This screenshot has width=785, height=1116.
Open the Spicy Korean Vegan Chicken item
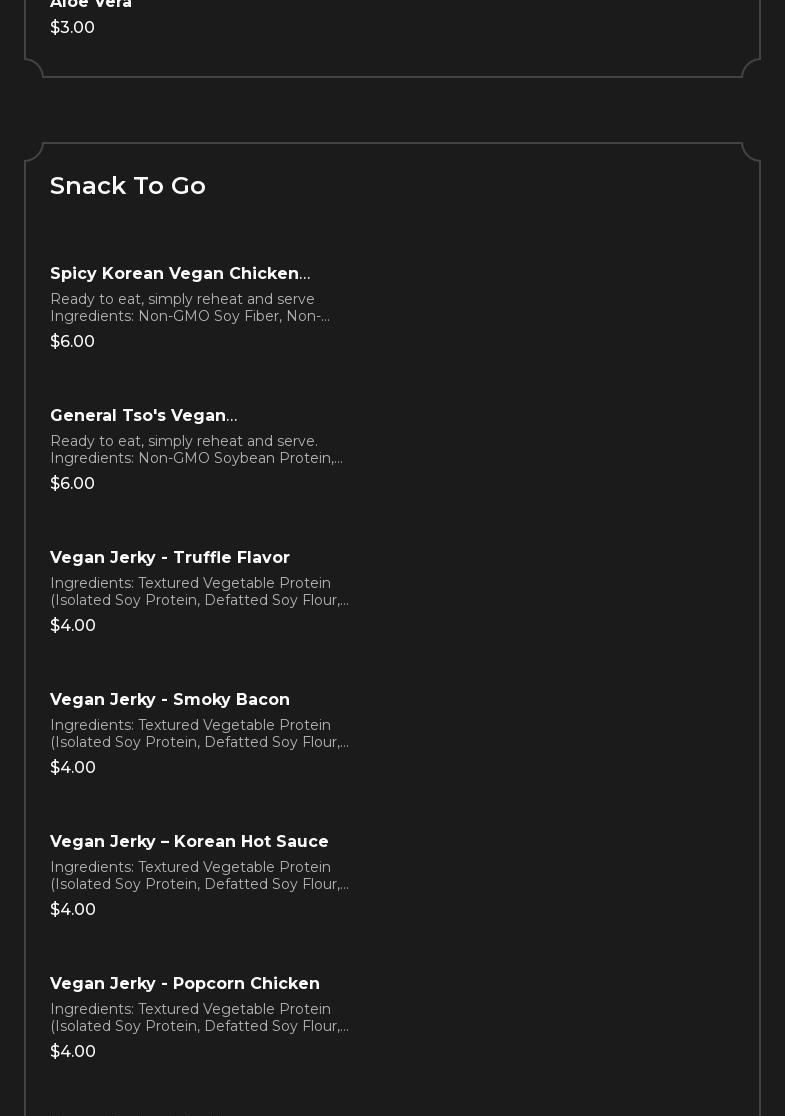(179, 273)
